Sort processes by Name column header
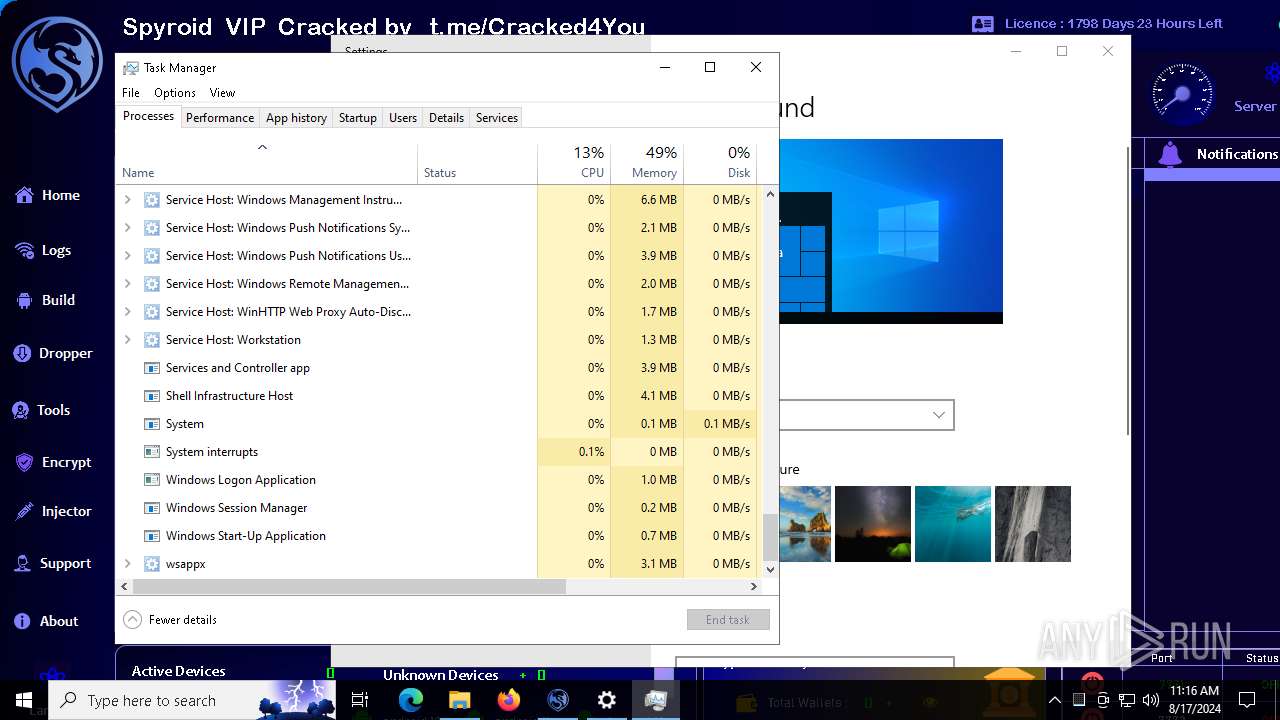This screenshot has width=1280, height=720. [267, 162]
